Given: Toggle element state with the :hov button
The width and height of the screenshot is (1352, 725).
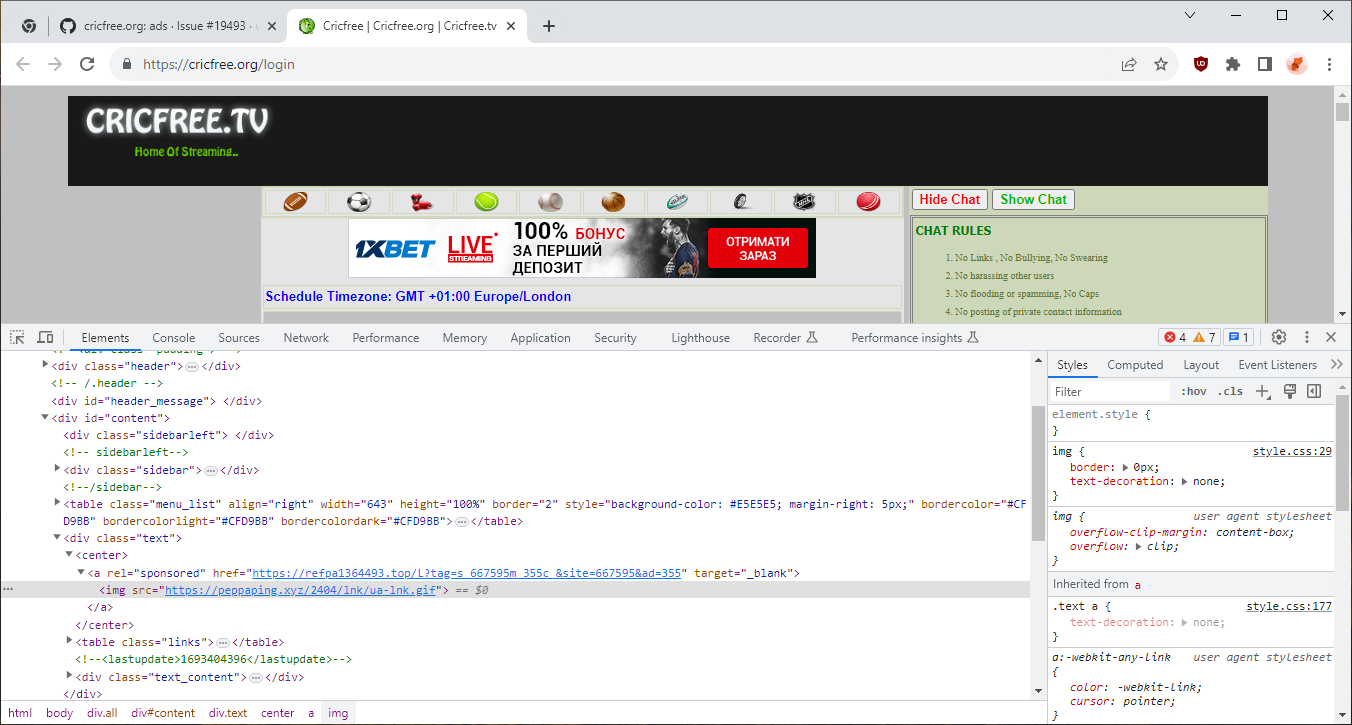Looking at the screenshot, I should coord(1193,391).
